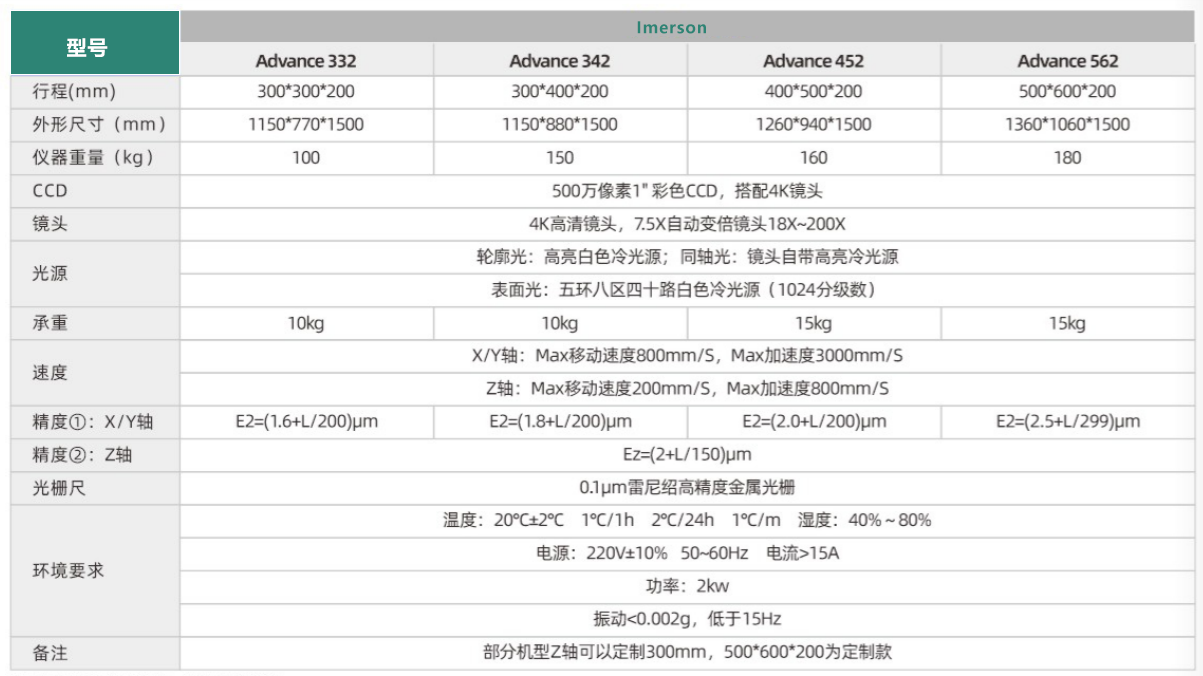
Task: Select travel value 300*300*200
Action: click(306, 92)
